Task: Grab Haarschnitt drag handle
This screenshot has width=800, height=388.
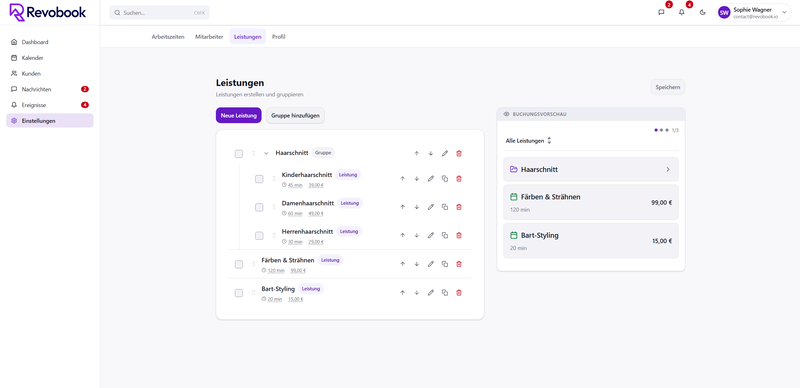Action: 253,154
